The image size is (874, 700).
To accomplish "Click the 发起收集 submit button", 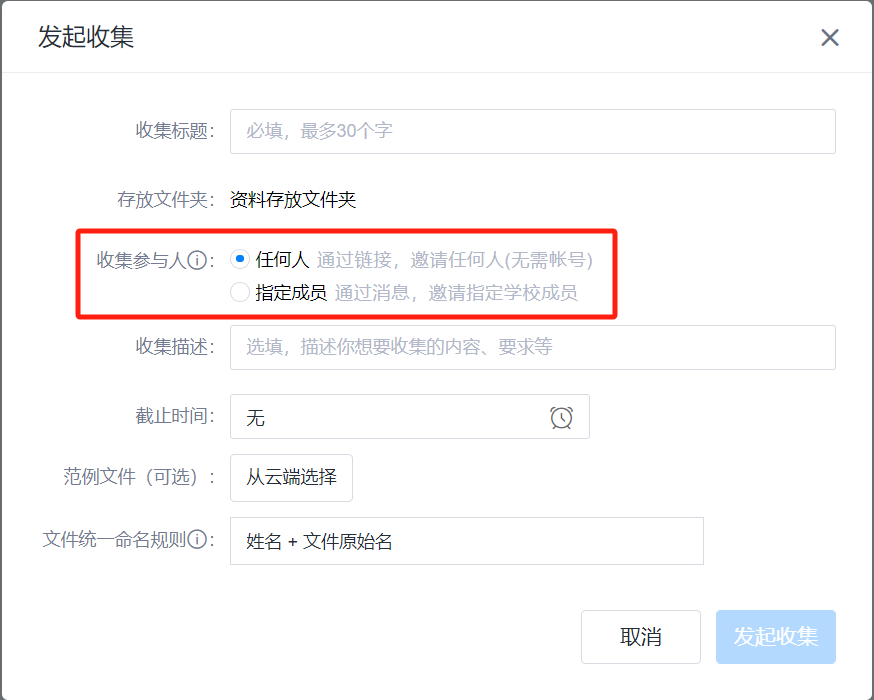I will pos(775,637).
